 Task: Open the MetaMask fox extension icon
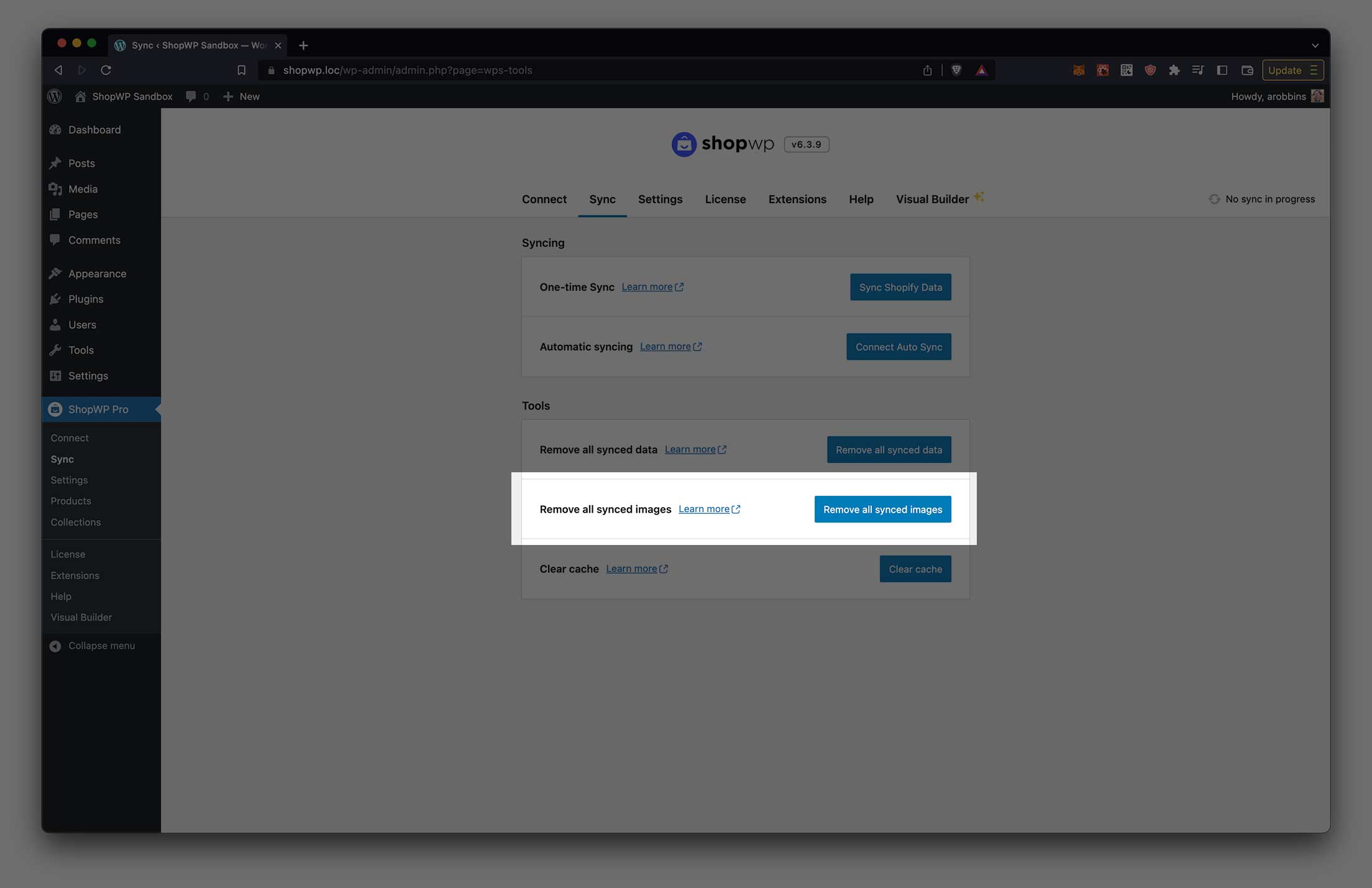coord(1079,70)
